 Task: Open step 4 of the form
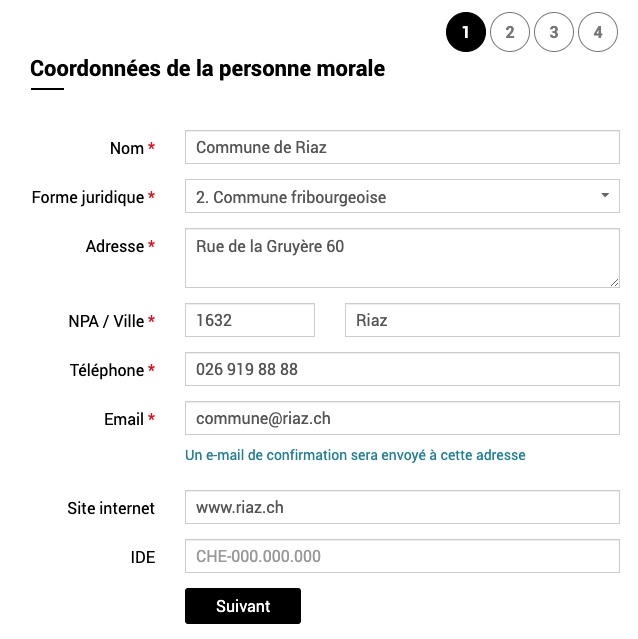click(598, 32)
